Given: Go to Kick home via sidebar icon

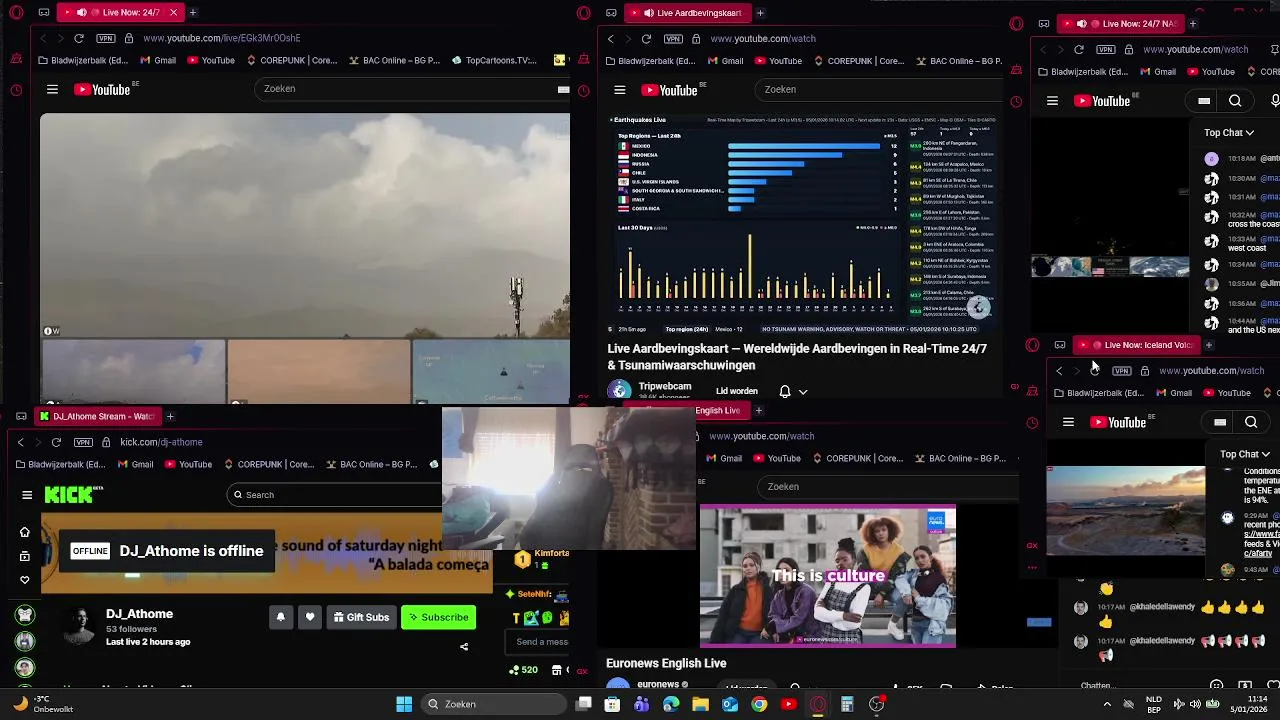Looking at the screenshot, I should click(25, 532).
